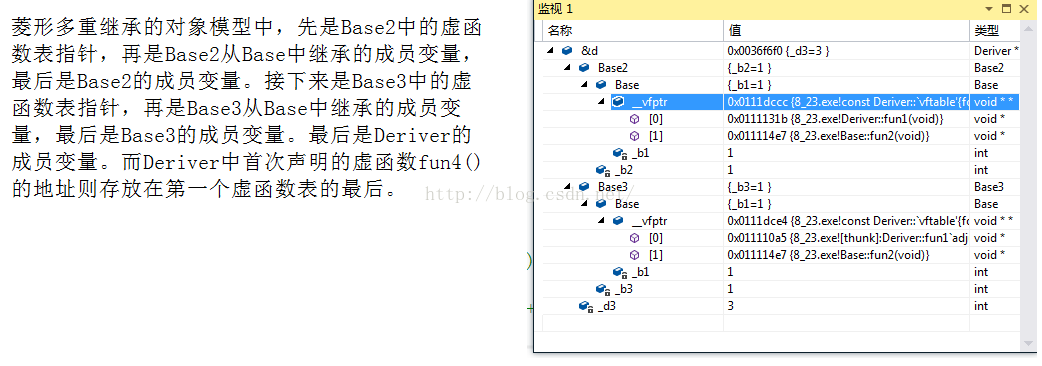
Task: Collapse the &d root node
Action: 551,50
